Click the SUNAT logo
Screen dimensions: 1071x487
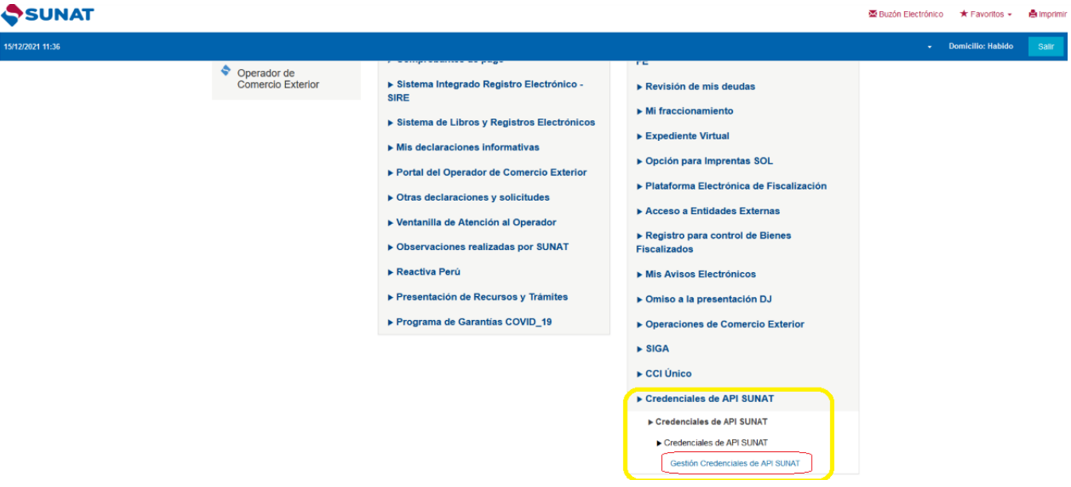pyautogui.click(x=47, y=14)
